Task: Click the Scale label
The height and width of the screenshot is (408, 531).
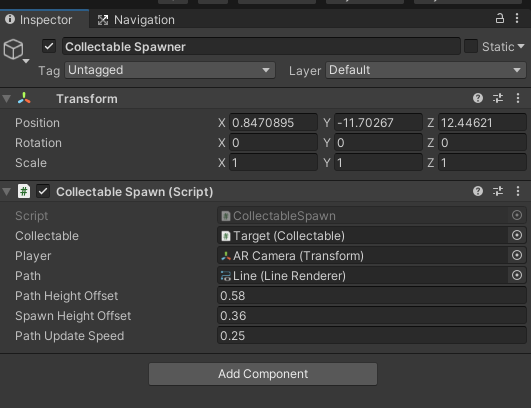Action: 31,163
